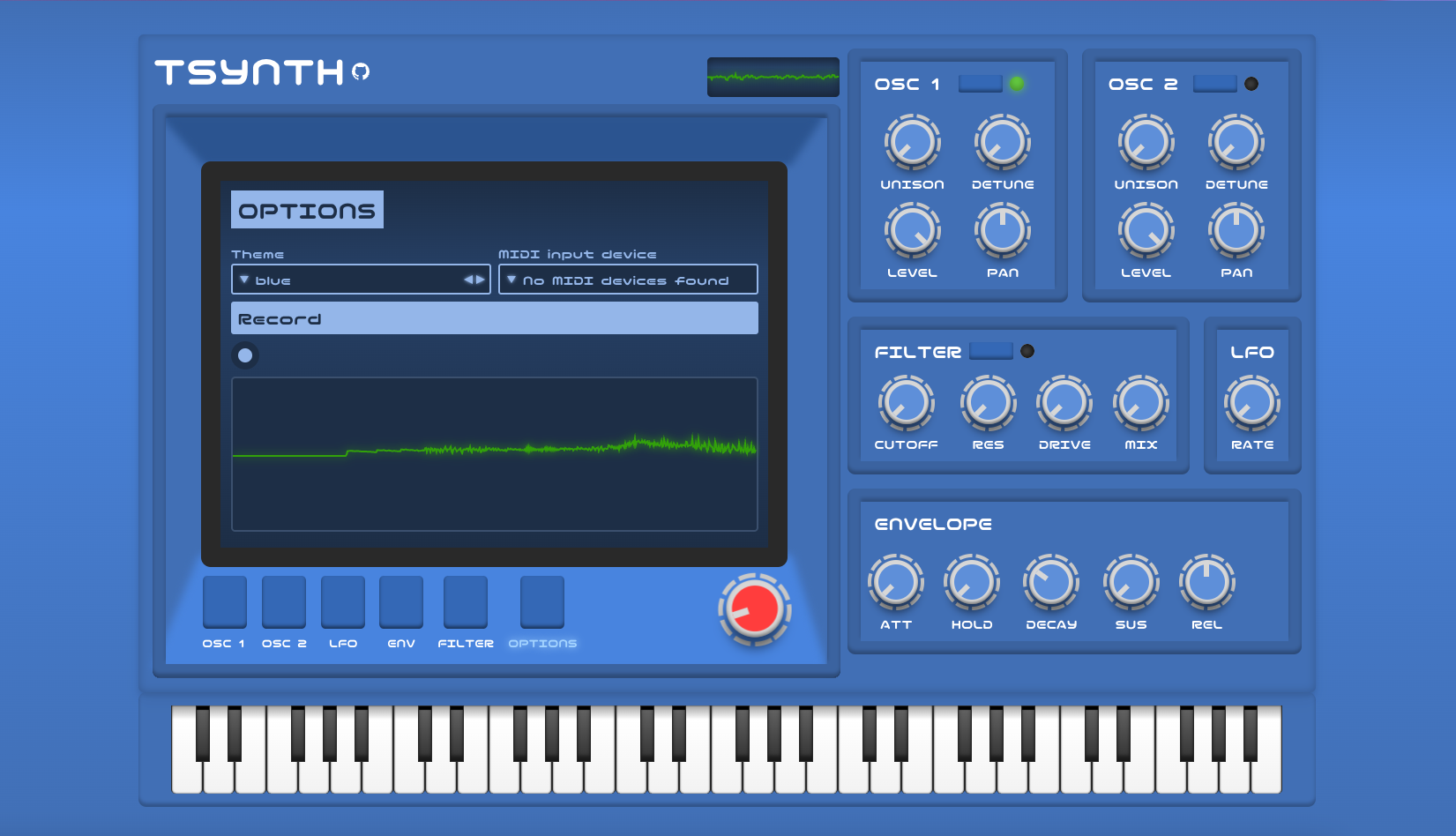Click the Envelope REL knob
Screen dimensions: 1456x836
pos(1207,583)
